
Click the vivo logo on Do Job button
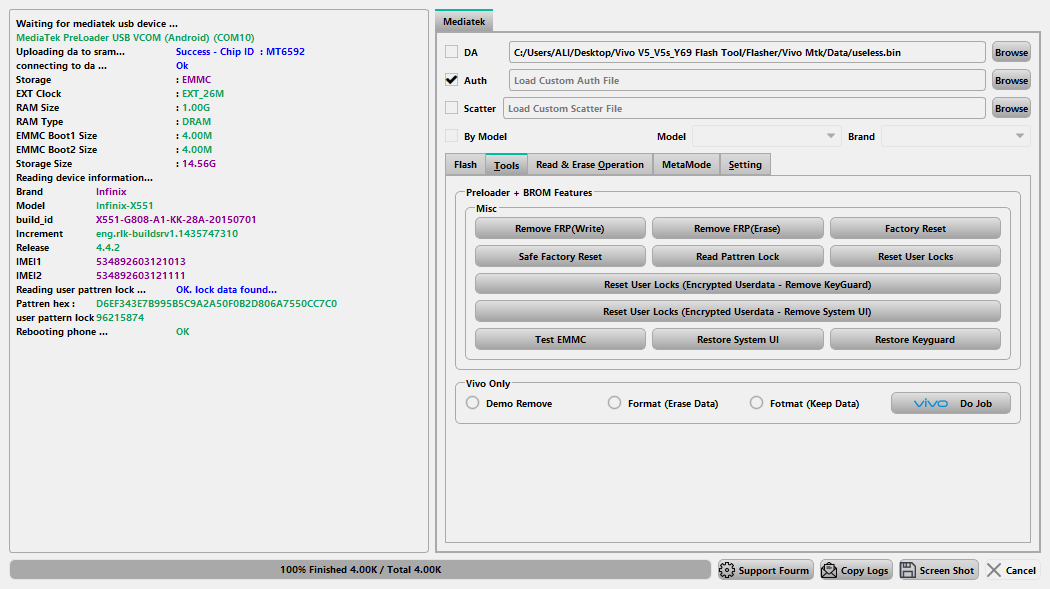[931, 404]
